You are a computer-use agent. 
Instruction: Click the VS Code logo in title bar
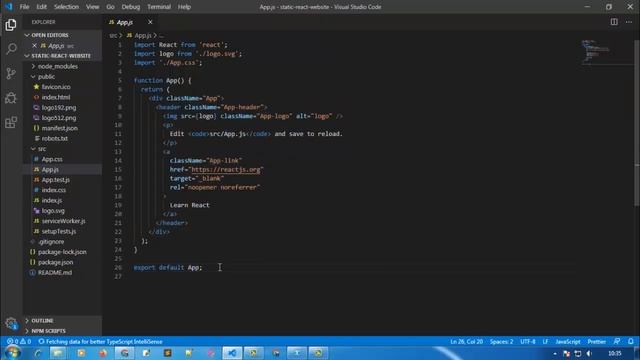coord(9,7)
